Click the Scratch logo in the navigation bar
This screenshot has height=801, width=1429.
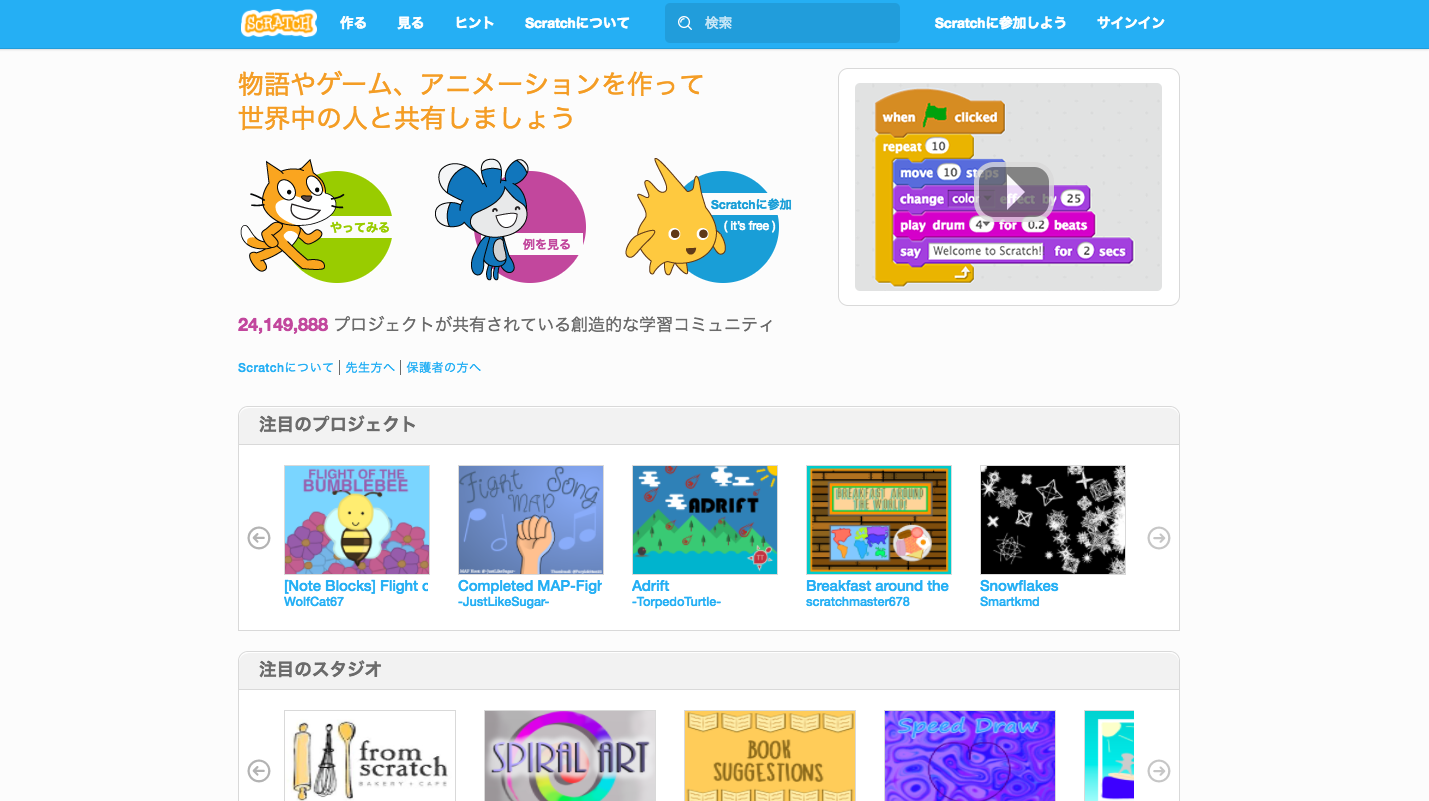tap(279, 23)
